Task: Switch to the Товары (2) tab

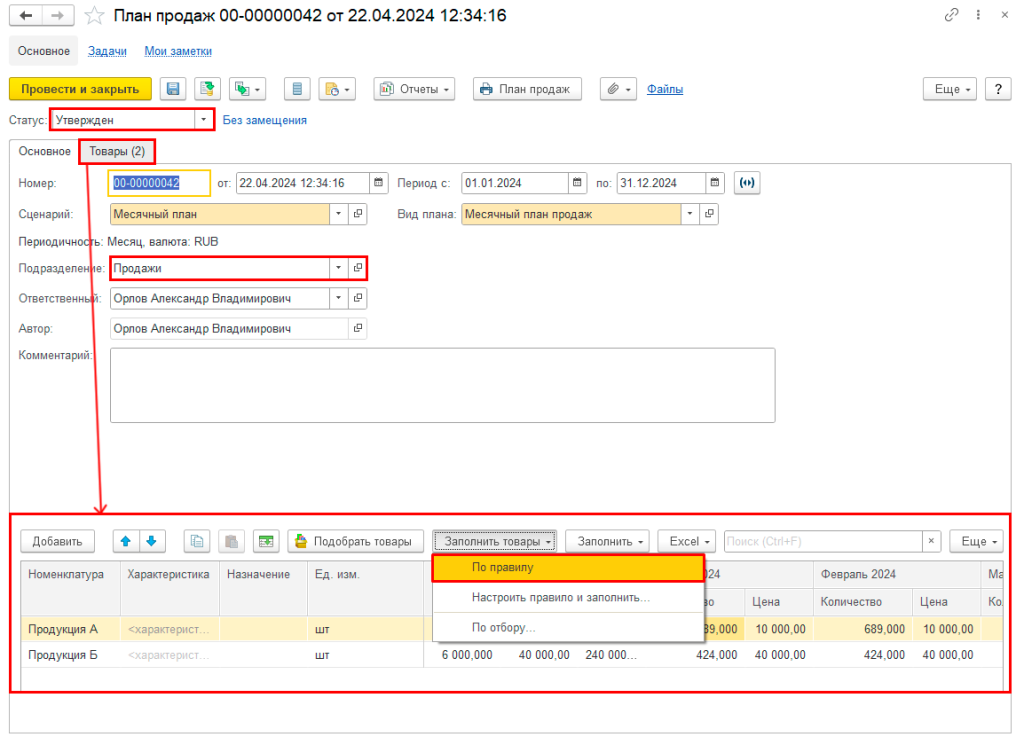Action: [x=117, y=151]
